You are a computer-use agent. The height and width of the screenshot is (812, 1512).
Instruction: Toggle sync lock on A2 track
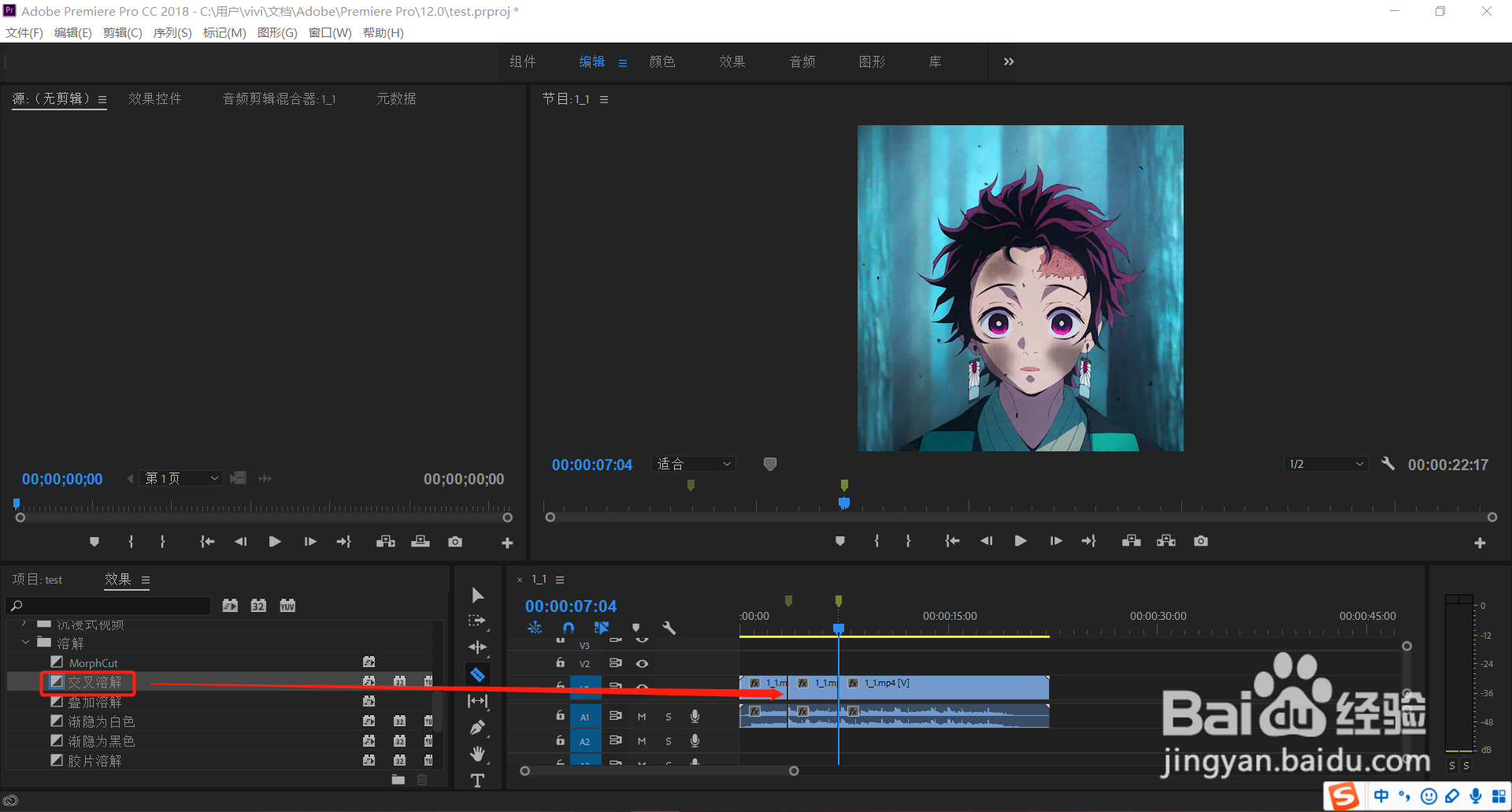click(616, 740)
